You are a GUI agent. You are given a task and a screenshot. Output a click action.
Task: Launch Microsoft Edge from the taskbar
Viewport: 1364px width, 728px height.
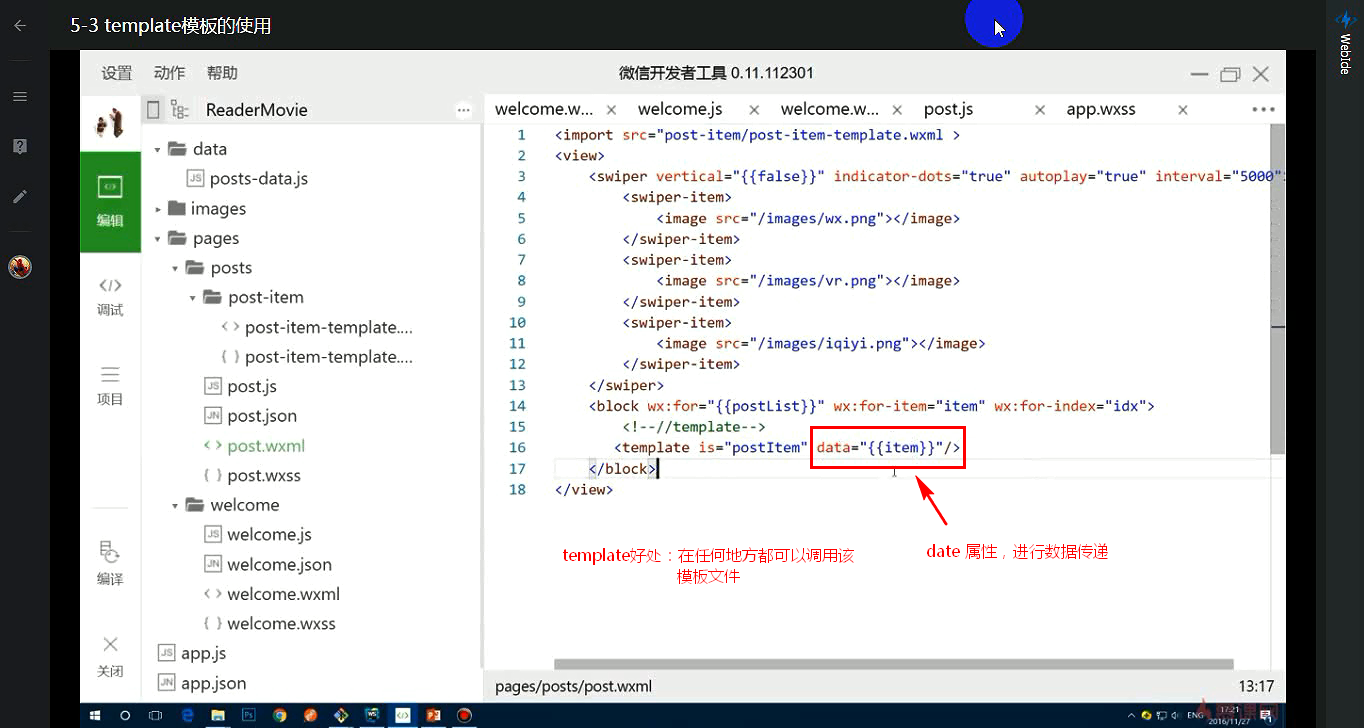click(187, 716)
